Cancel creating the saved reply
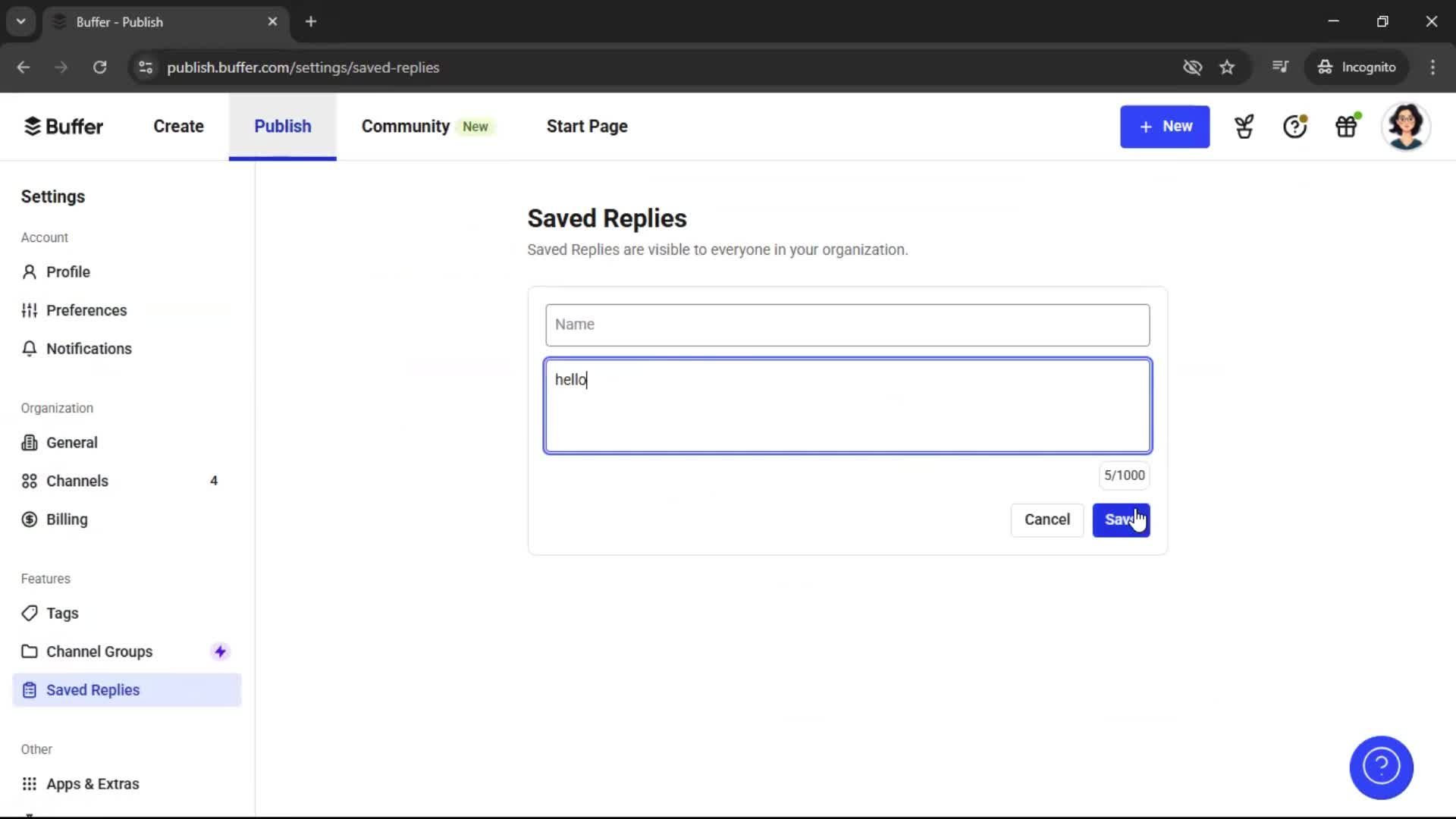 tap(1046, 520)
